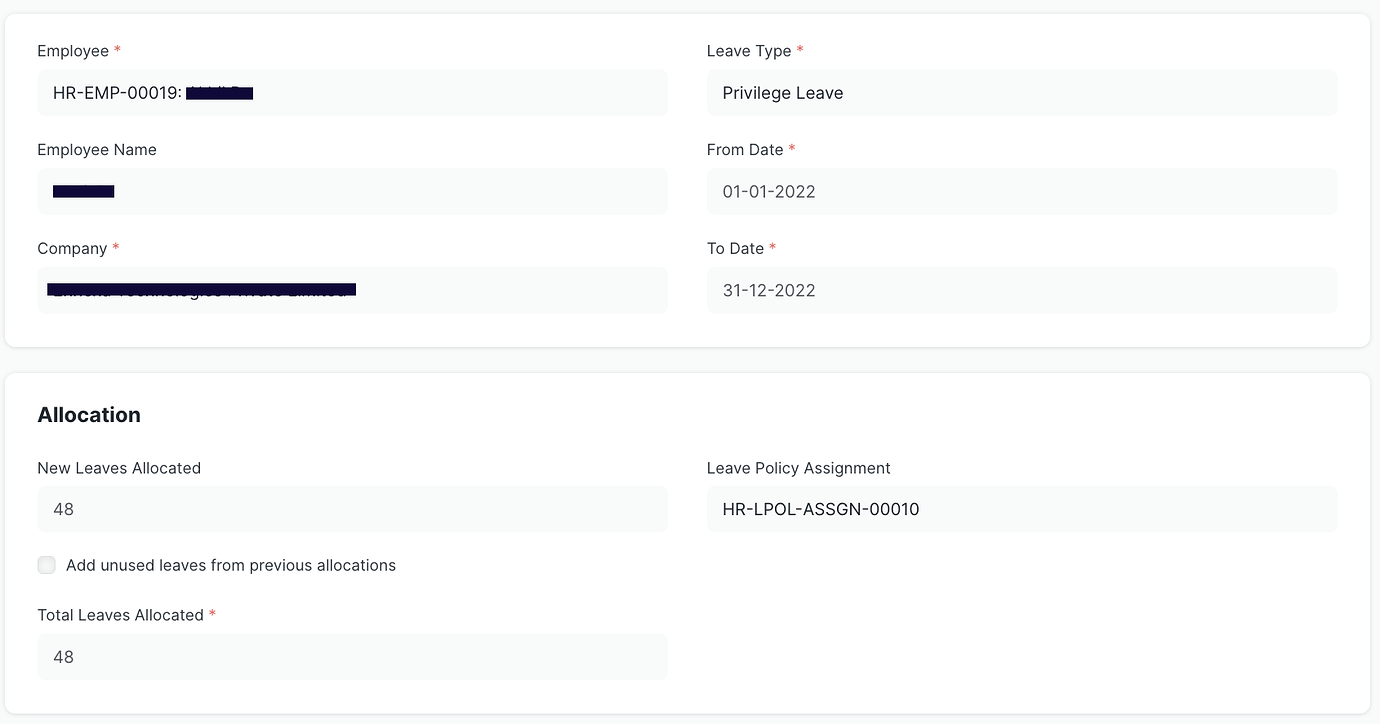Click the Total Leaves Allocated field
1380x724 pixels.
coord(352,656)
